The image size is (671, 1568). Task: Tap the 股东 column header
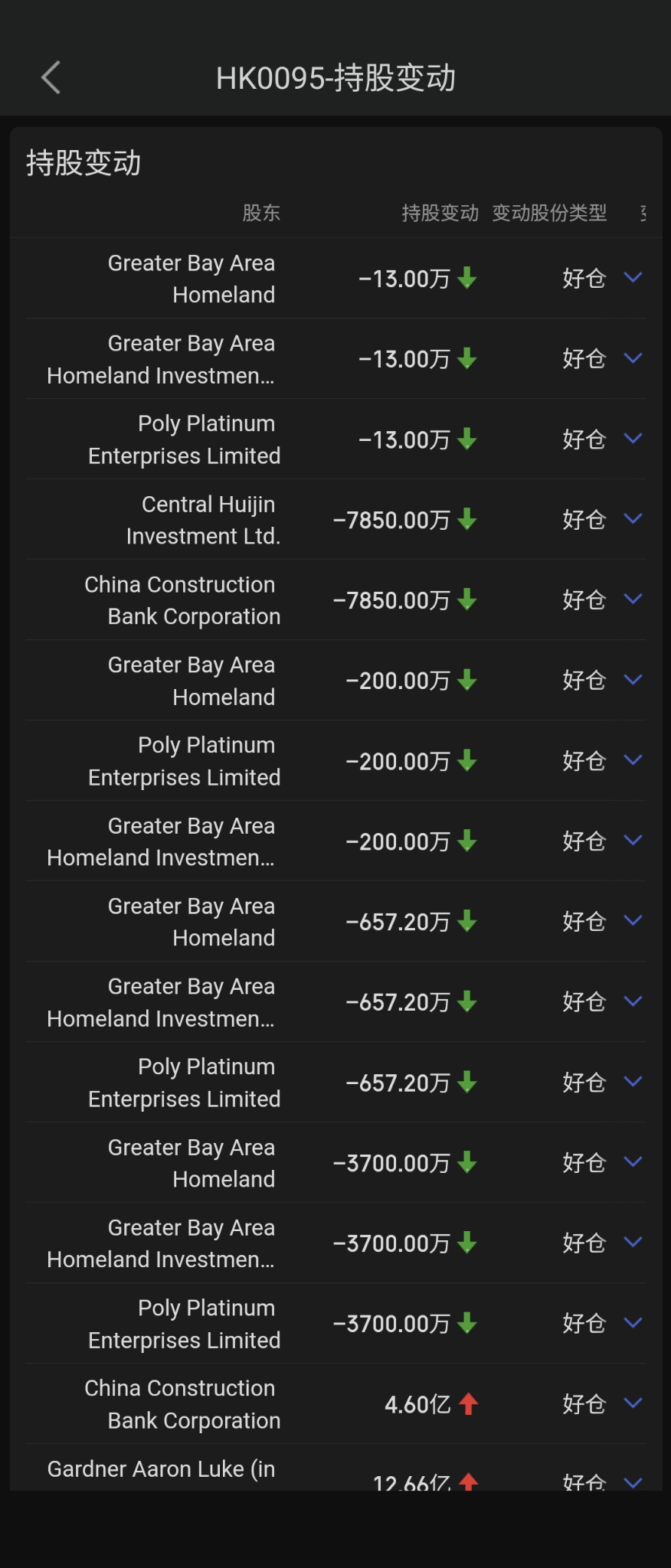261,213
